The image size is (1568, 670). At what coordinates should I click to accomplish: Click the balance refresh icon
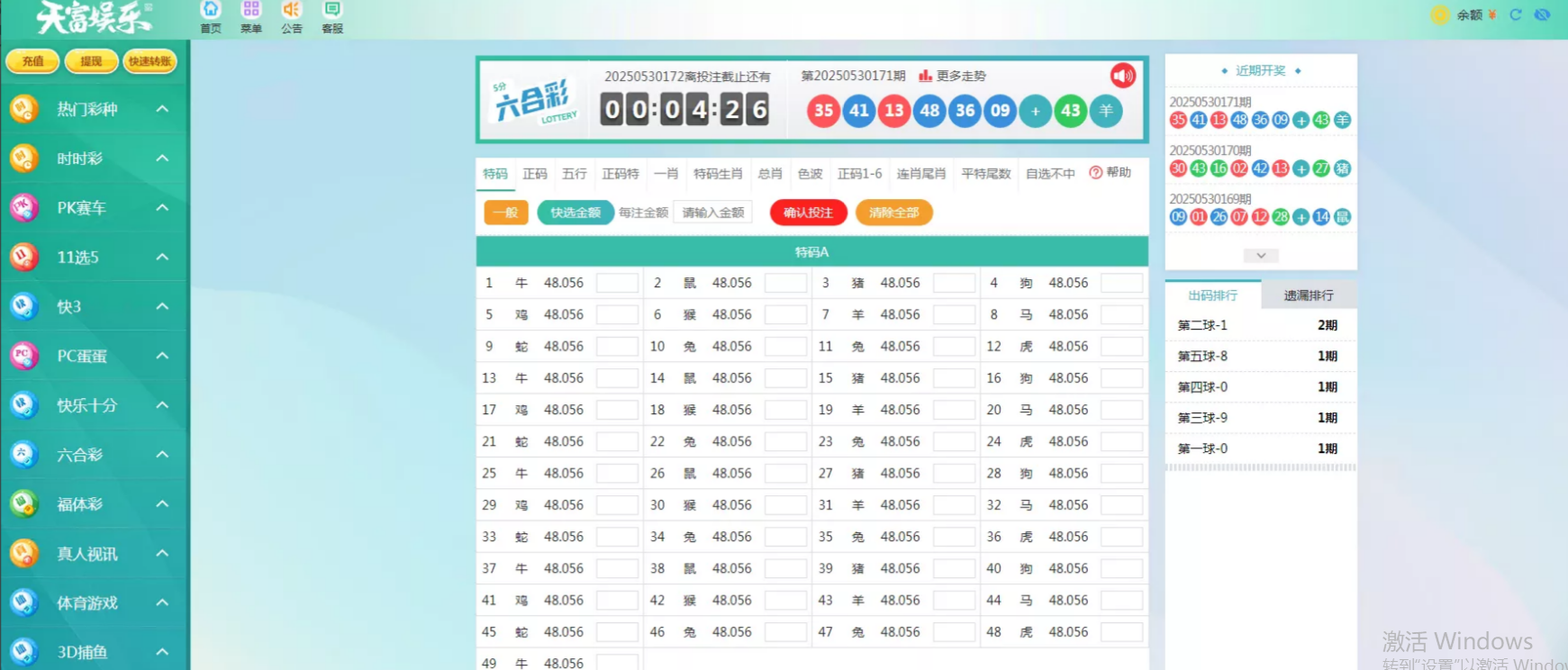click(1516, 14)
